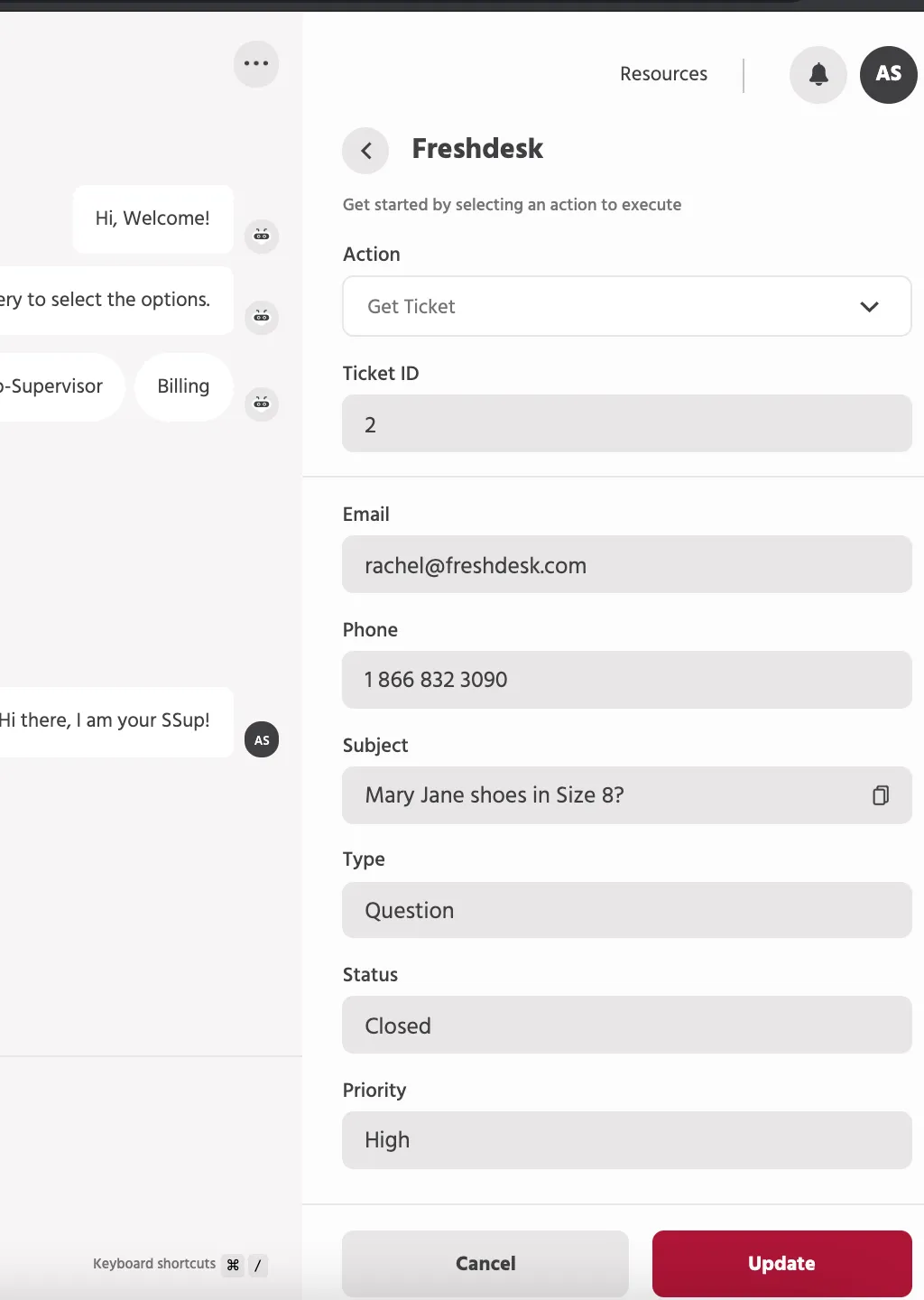924x1300 pixels.
Task: Open the Resources menu
Action: point(663,74)
